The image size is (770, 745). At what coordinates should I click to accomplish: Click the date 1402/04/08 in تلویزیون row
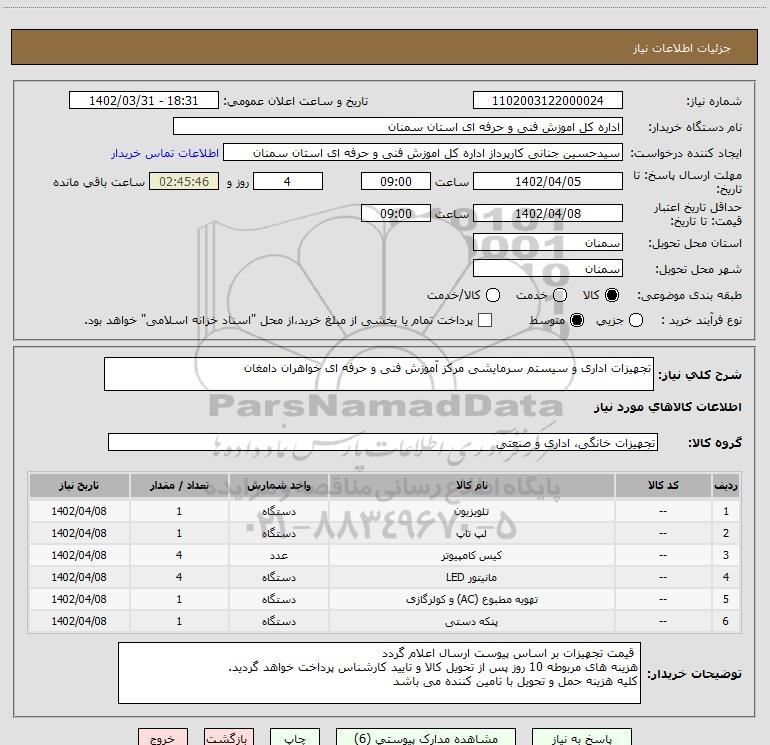(79, 511)
